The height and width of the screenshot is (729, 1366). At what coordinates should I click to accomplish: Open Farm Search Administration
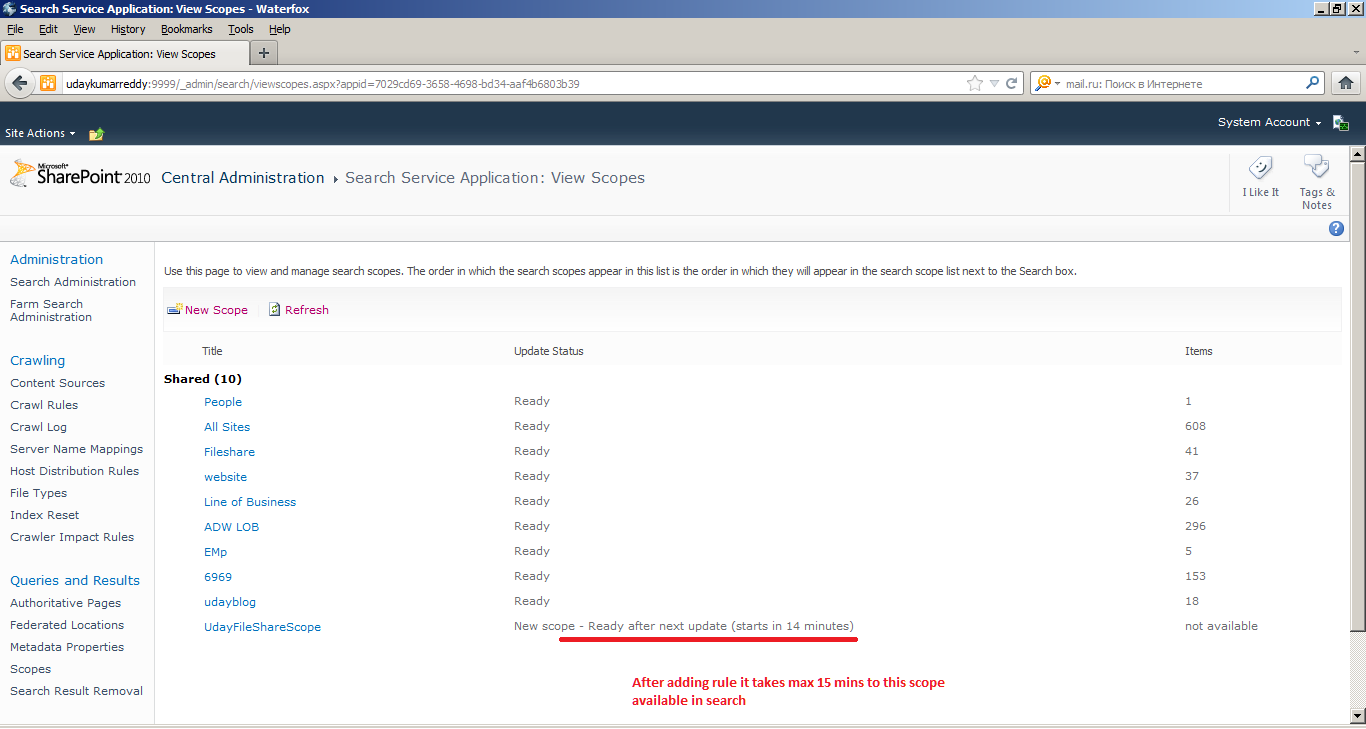click(x=51, y=310)
